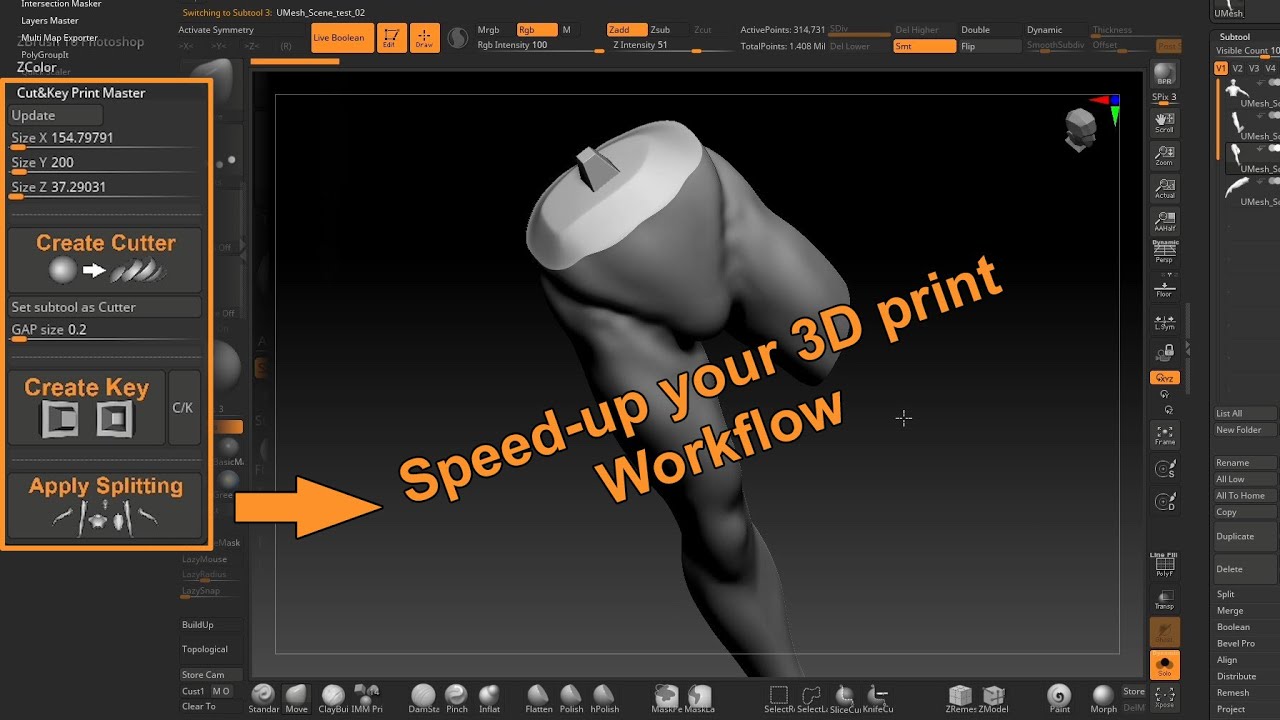Select the Morph brush
This screenshot has width=1280, height=720.
point(1103,698)
